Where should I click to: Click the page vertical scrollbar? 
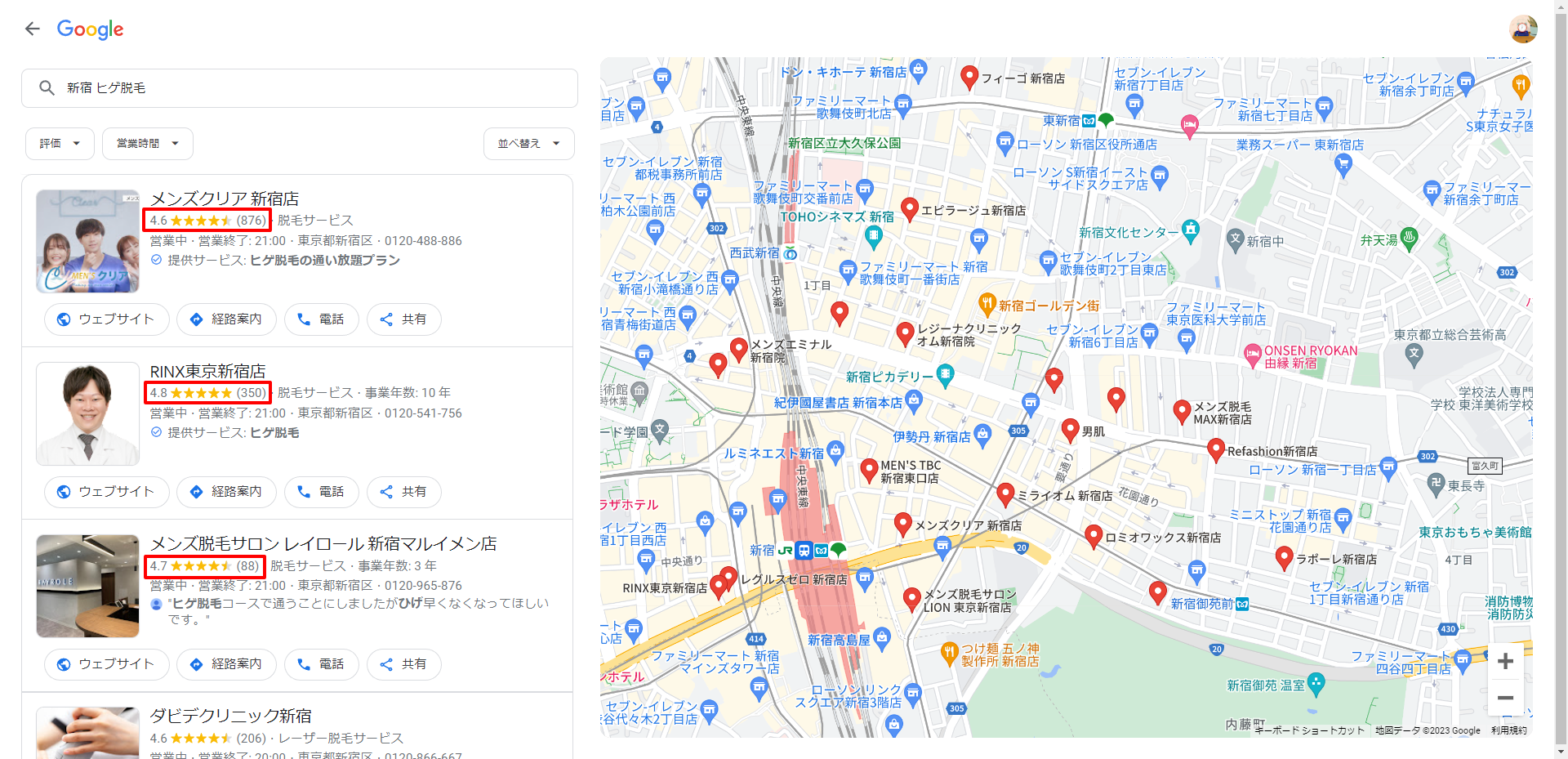click(1561, 379)
